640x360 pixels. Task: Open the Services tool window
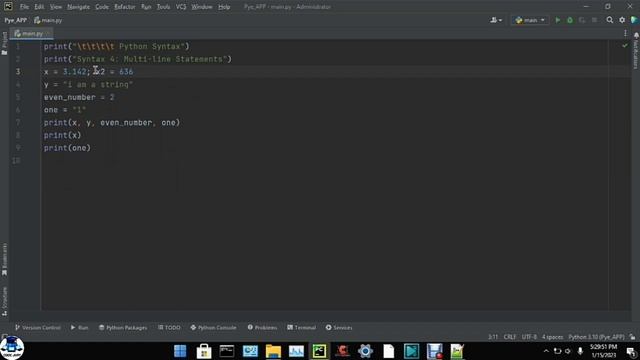coord(339,327)
